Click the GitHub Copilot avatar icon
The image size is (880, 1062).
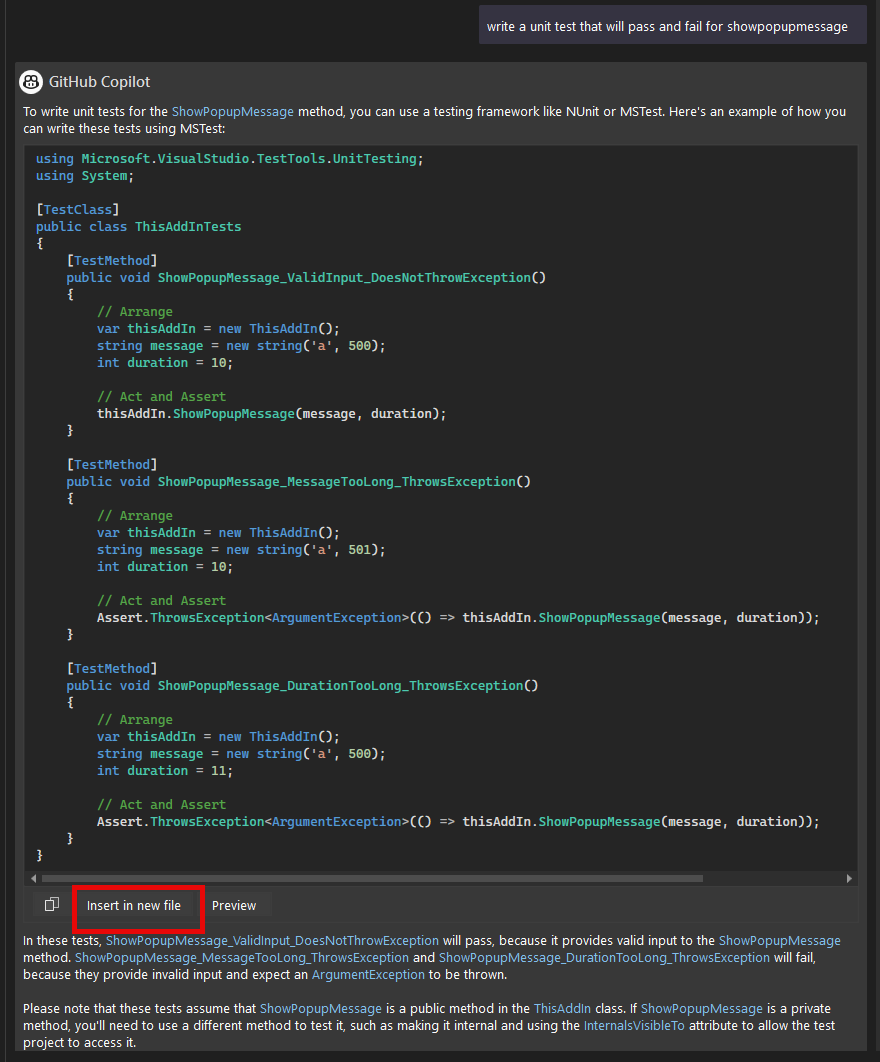coord(30,82)
